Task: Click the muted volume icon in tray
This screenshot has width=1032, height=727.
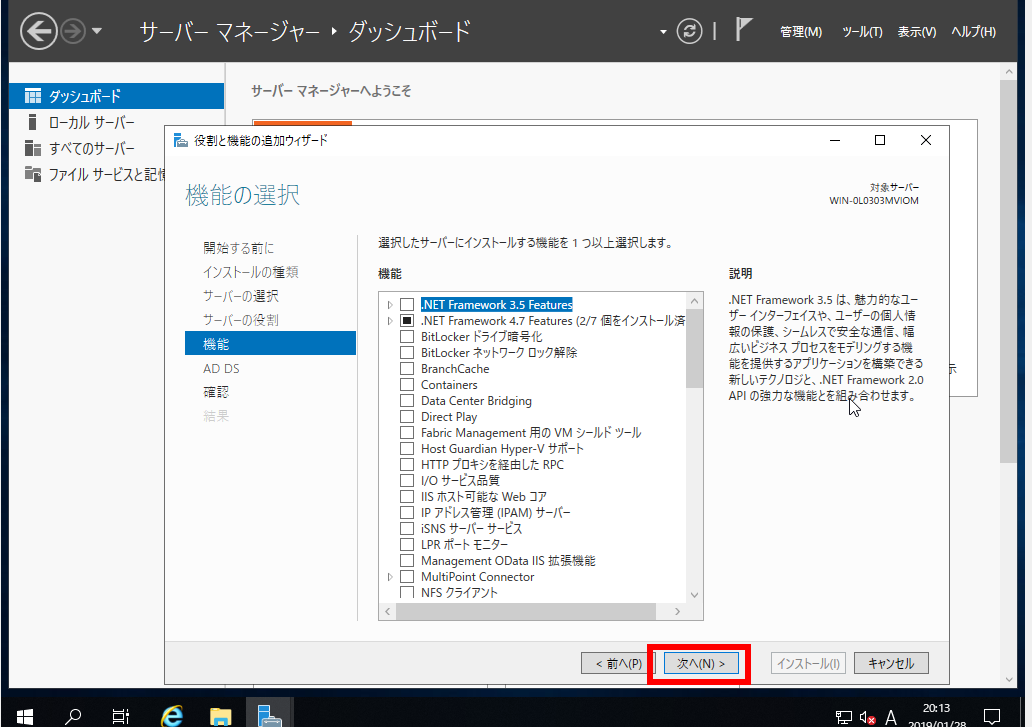Action: coord(867,717)
